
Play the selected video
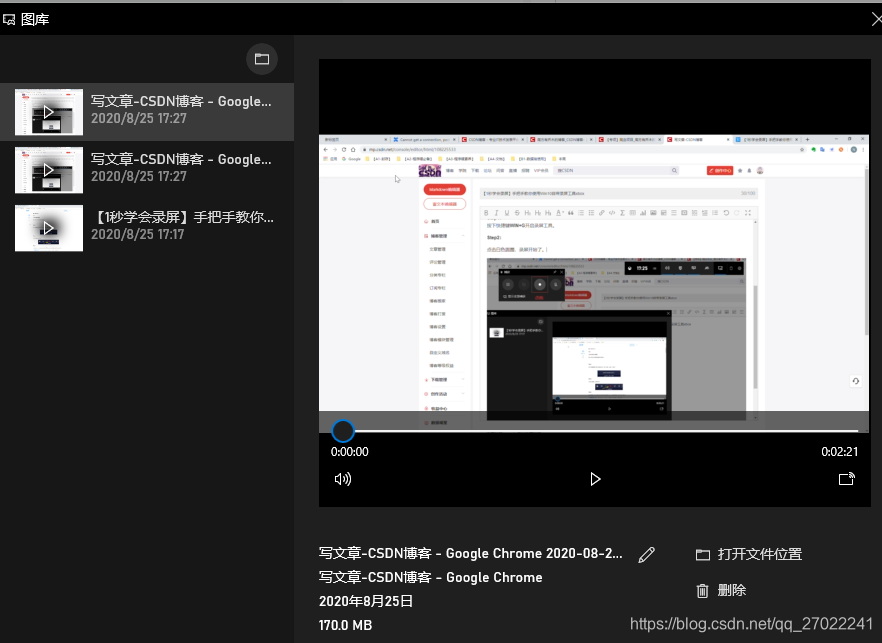click(595, 479)
